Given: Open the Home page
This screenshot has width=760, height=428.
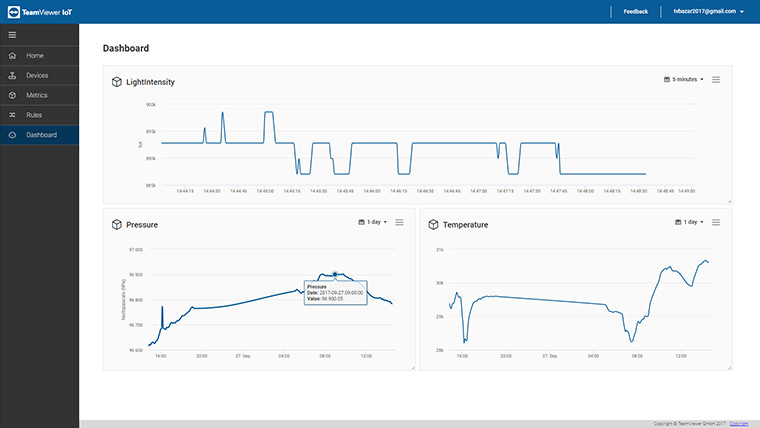Looking at the screenshot, I should tap(34, 55).
